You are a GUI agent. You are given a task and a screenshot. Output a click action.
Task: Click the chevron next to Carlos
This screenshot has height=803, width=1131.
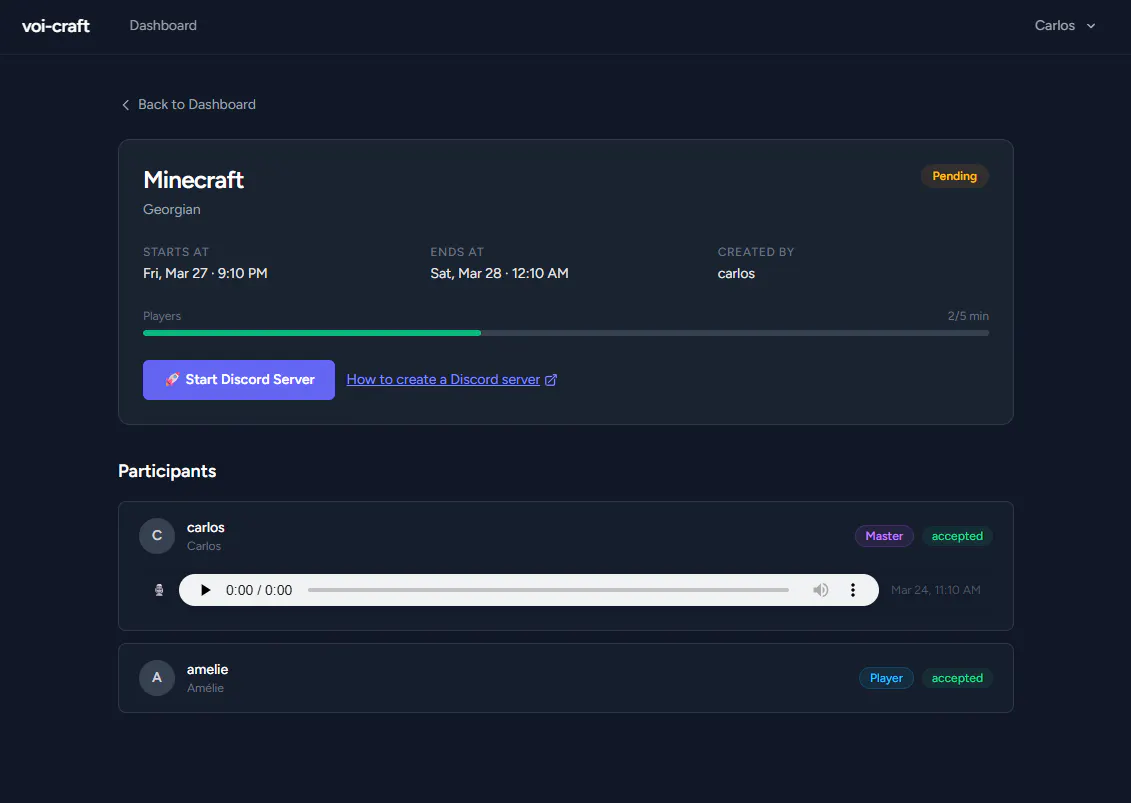[1091, 26]
